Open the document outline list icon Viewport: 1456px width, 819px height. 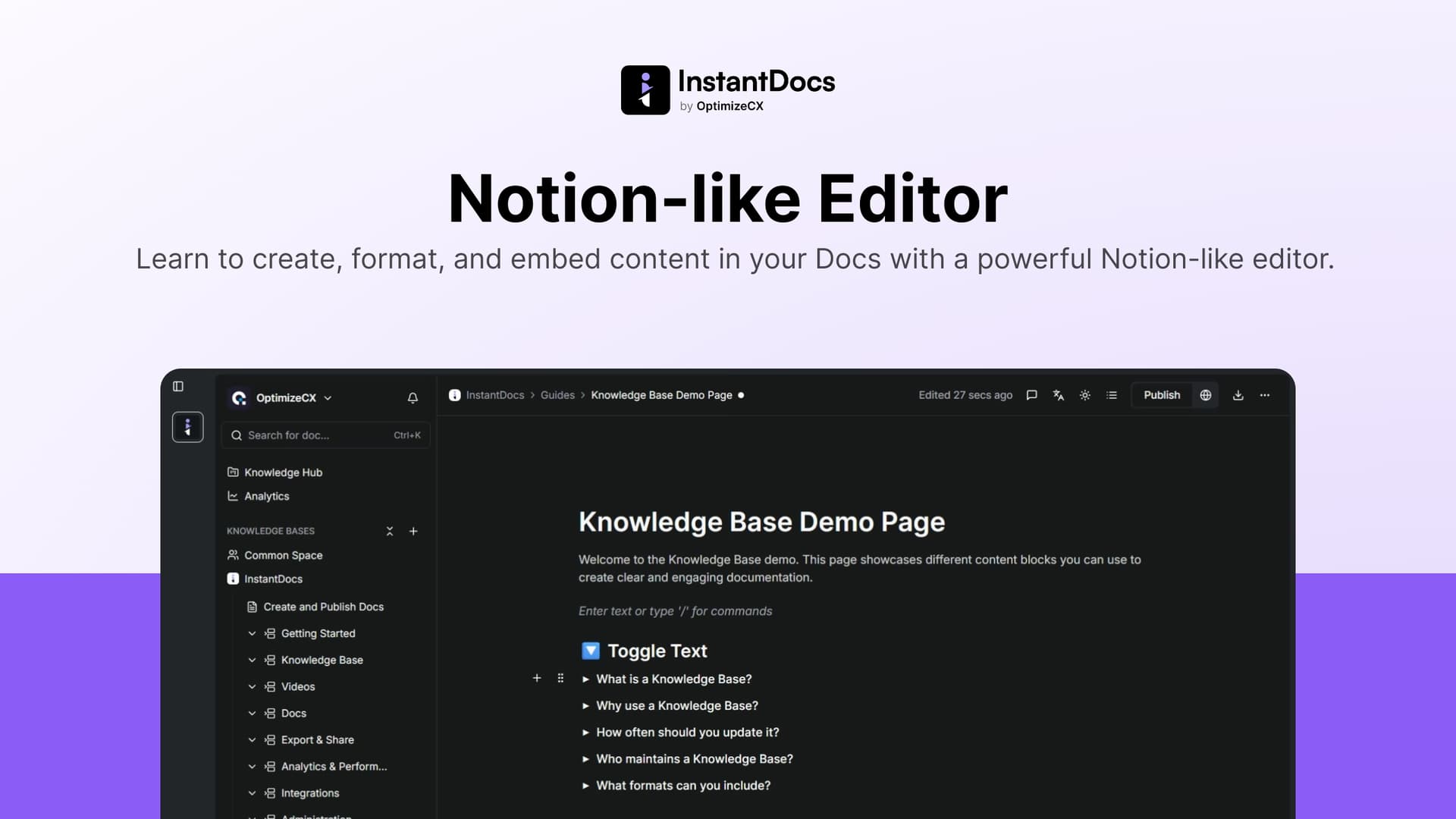tap(1112, 395)
